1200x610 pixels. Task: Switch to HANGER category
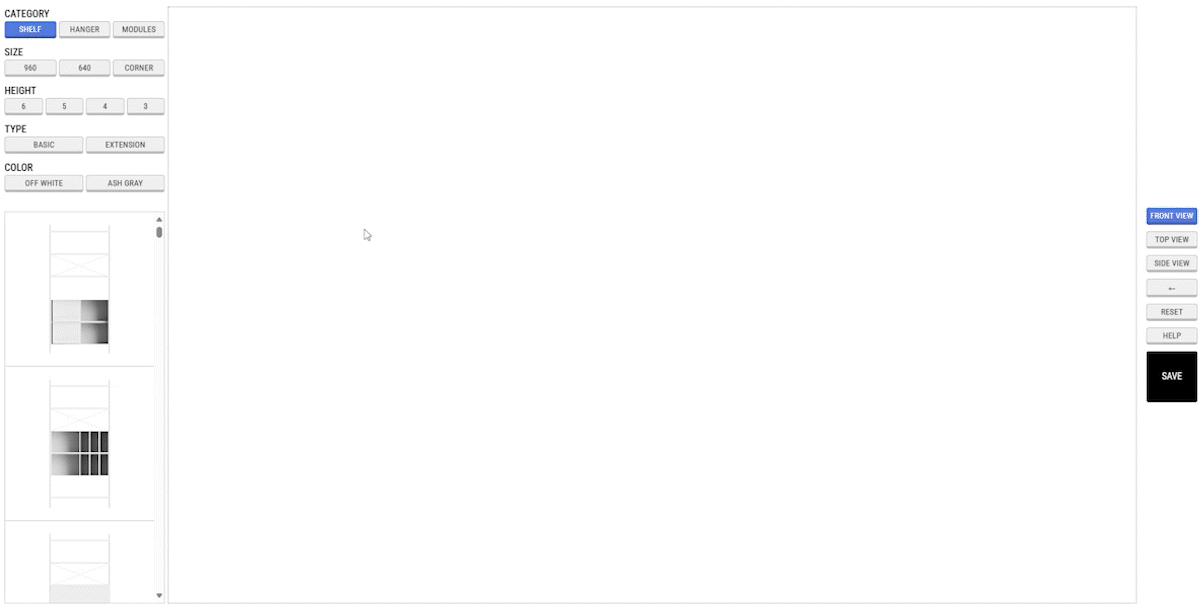tap(84, 29)
